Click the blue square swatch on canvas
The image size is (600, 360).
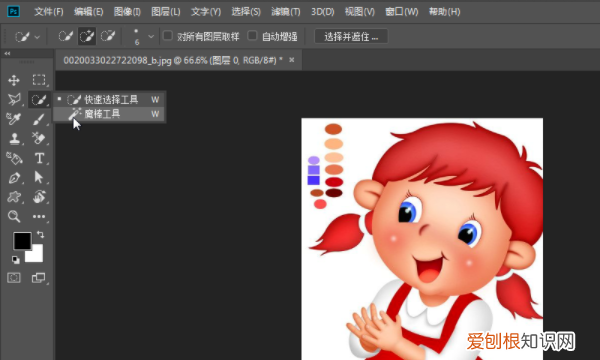coord(313,180)
